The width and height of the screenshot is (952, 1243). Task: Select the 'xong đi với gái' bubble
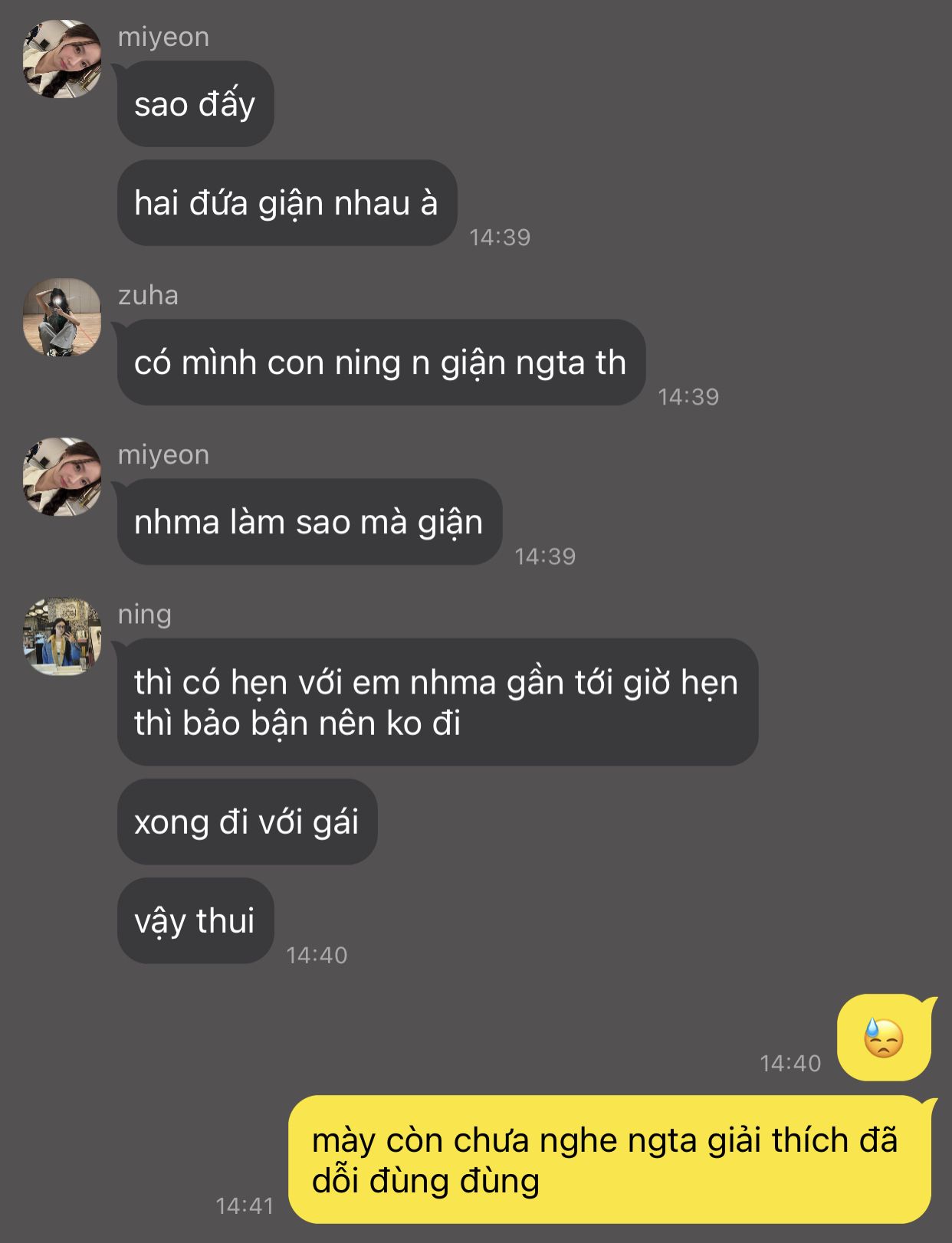pos(247,822)
